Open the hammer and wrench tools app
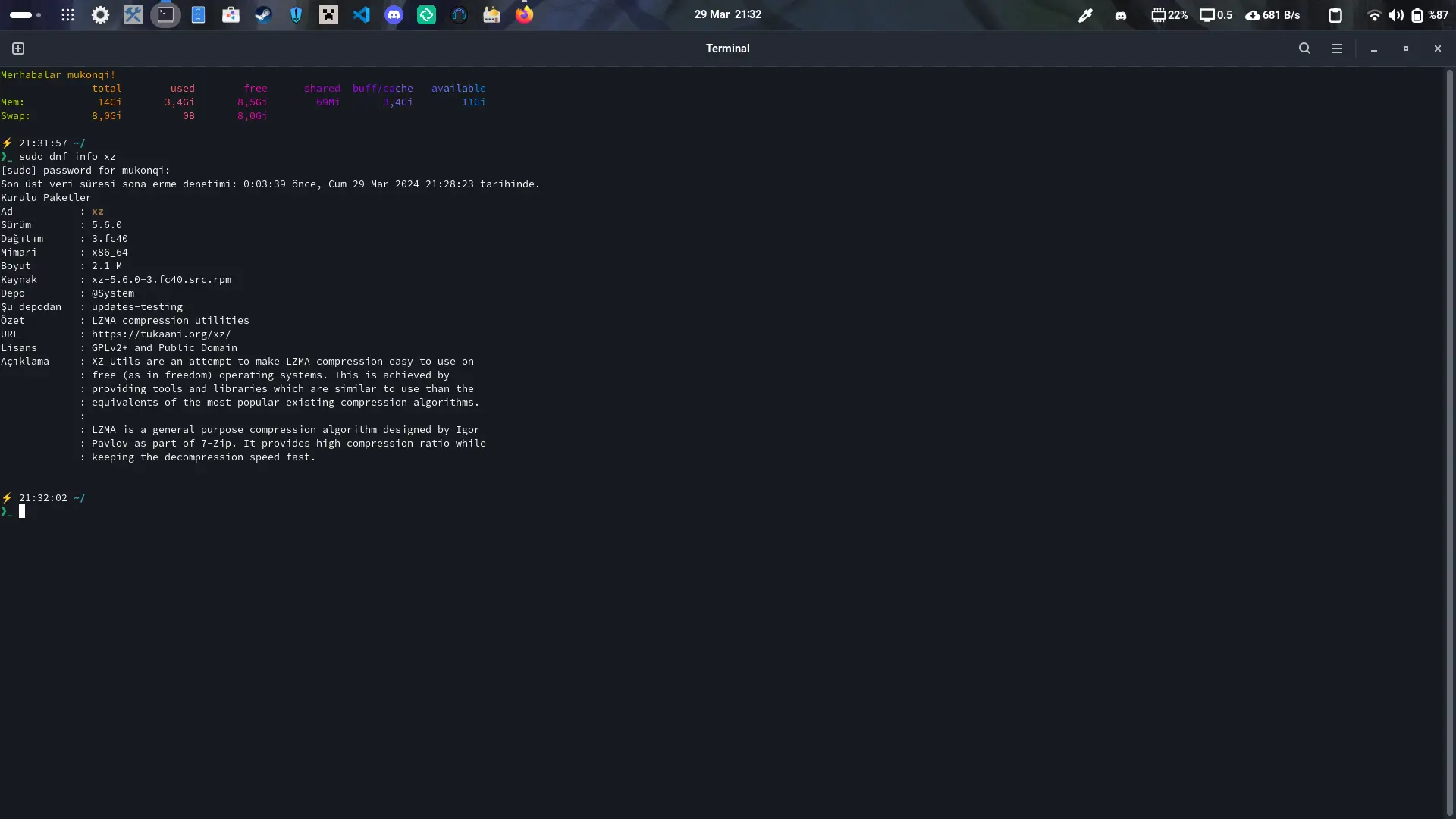Viewport: 1456px width, 819px height. coord(133,14)
